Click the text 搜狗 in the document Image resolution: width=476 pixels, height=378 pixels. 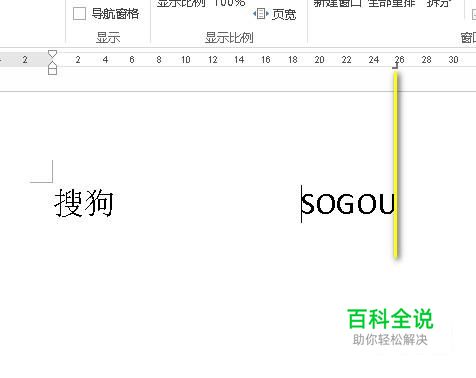click(84, 203)
